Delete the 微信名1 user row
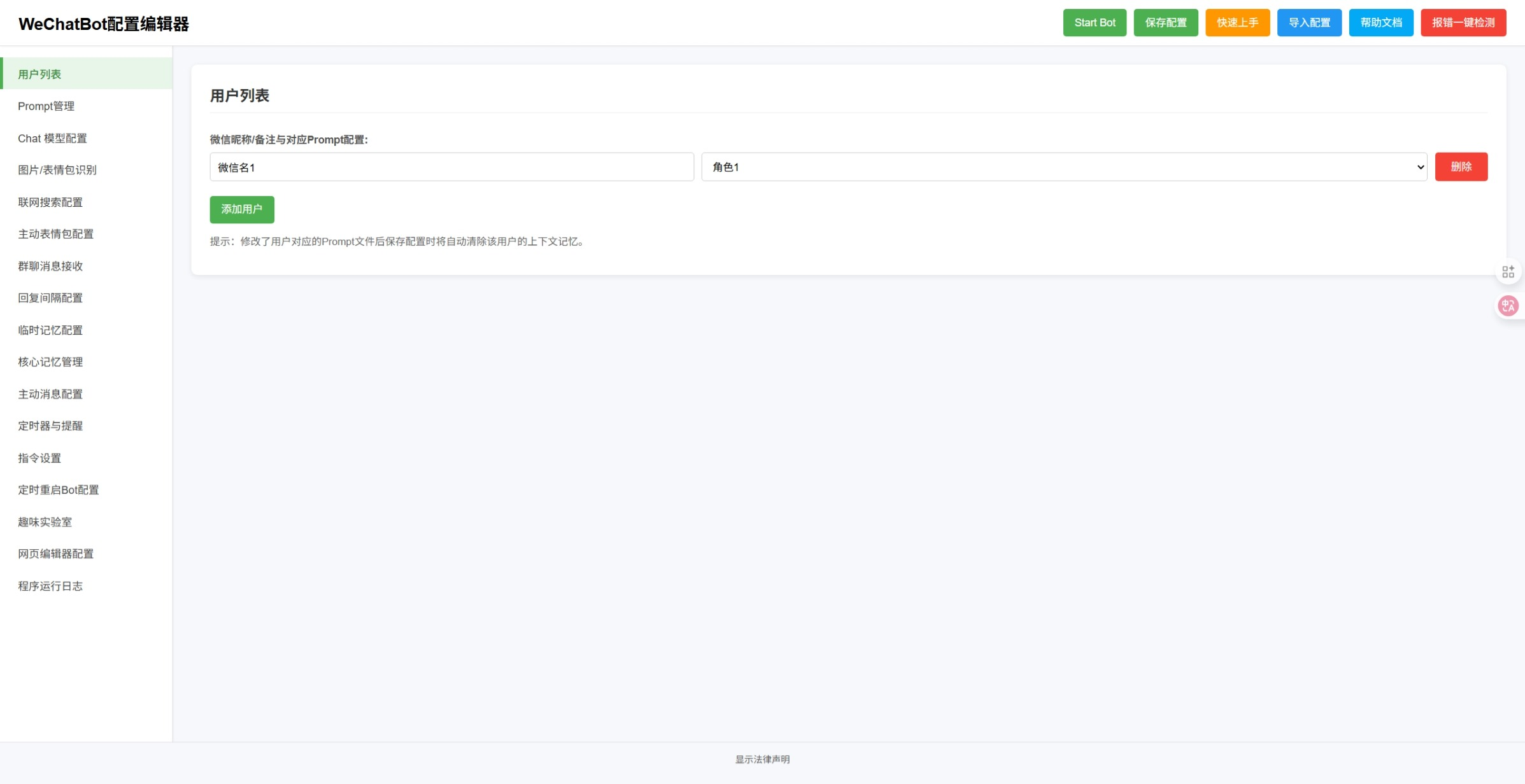The height and width of the screenshot is (784, 1525). coord(1461,167)
